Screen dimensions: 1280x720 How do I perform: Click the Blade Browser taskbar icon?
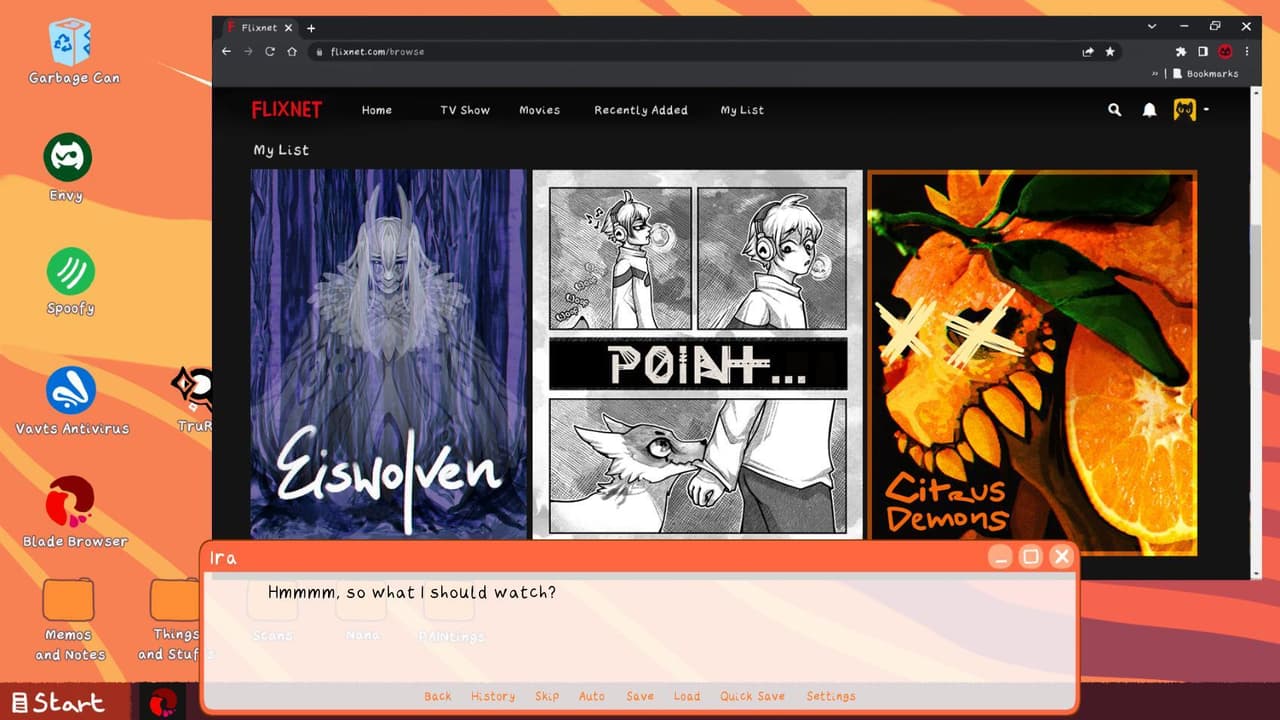click(x=162, y=703)
